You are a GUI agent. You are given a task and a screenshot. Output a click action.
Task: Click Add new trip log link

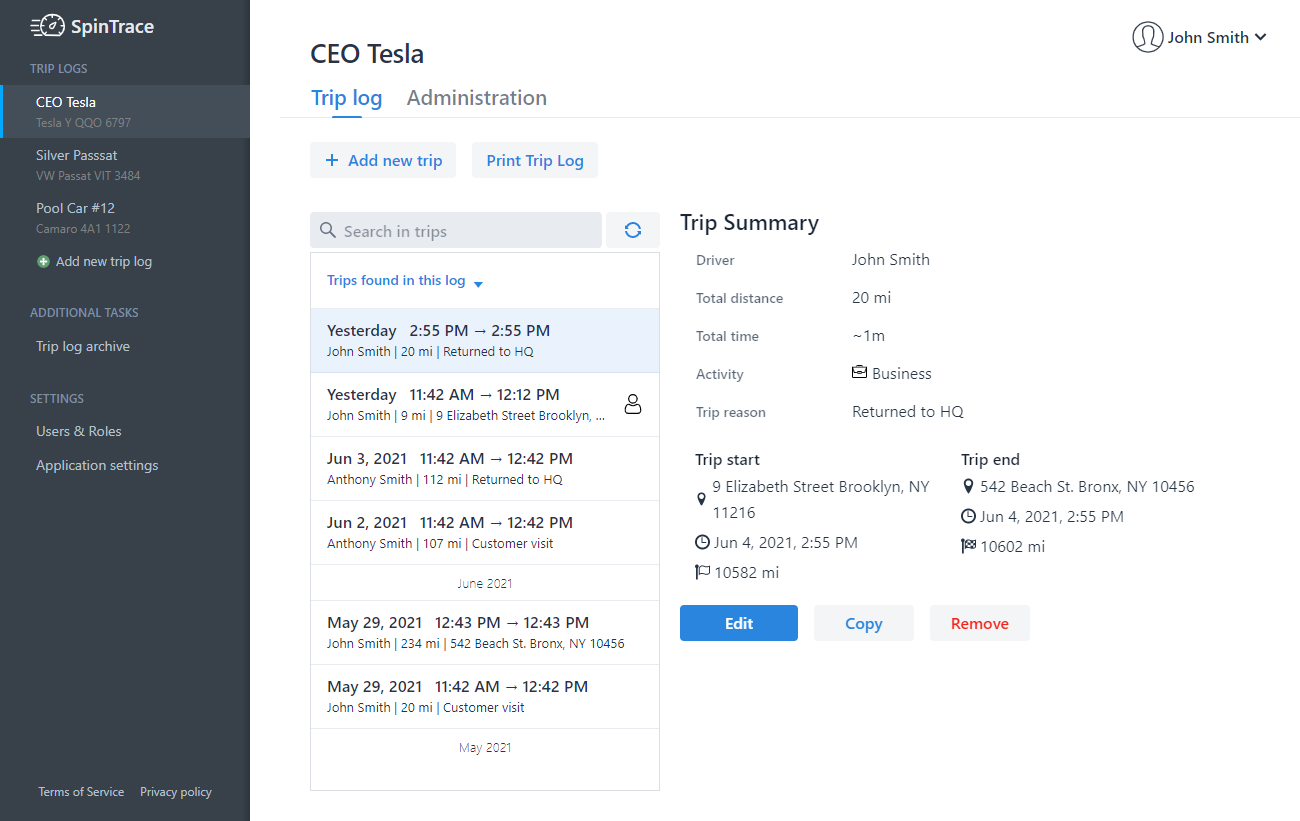pyautogui.click(x=104, y=262)
